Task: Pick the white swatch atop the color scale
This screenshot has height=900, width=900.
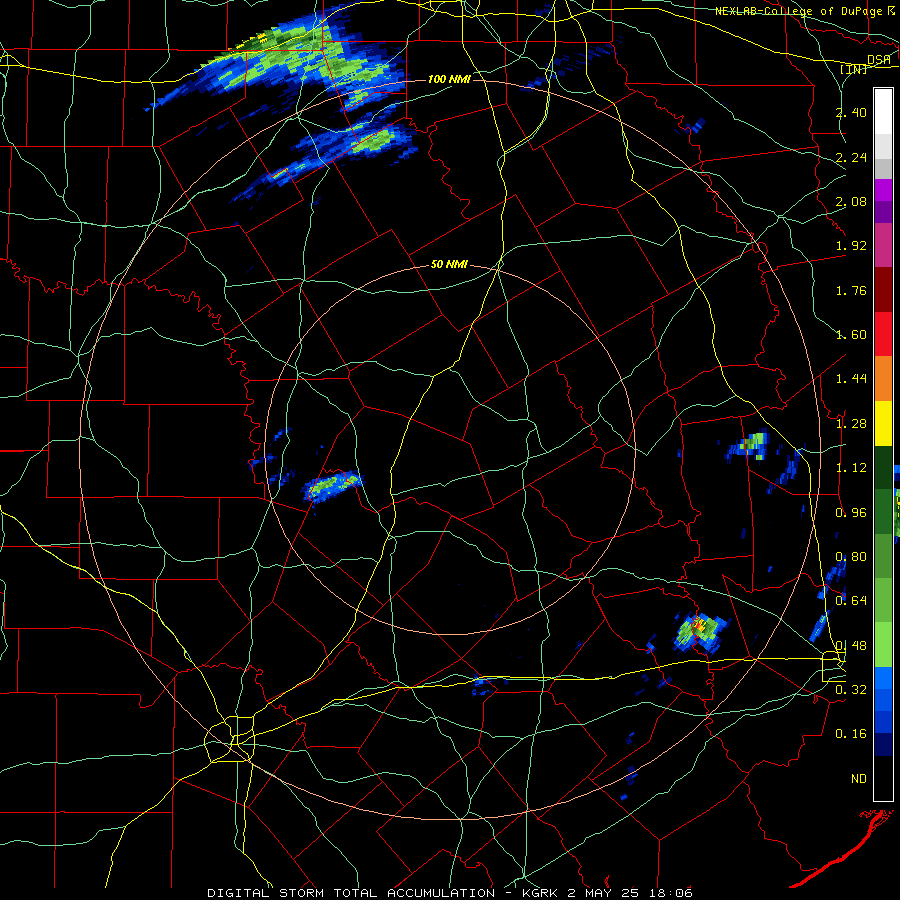Action: pyautogui.click(x=883, y=111)
